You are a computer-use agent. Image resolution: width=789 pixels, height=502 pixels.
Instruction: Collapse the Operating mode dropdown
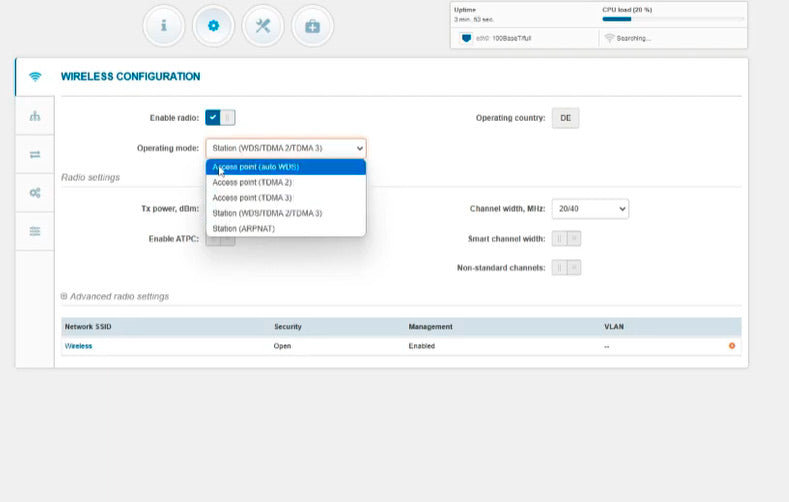[286, 148]
